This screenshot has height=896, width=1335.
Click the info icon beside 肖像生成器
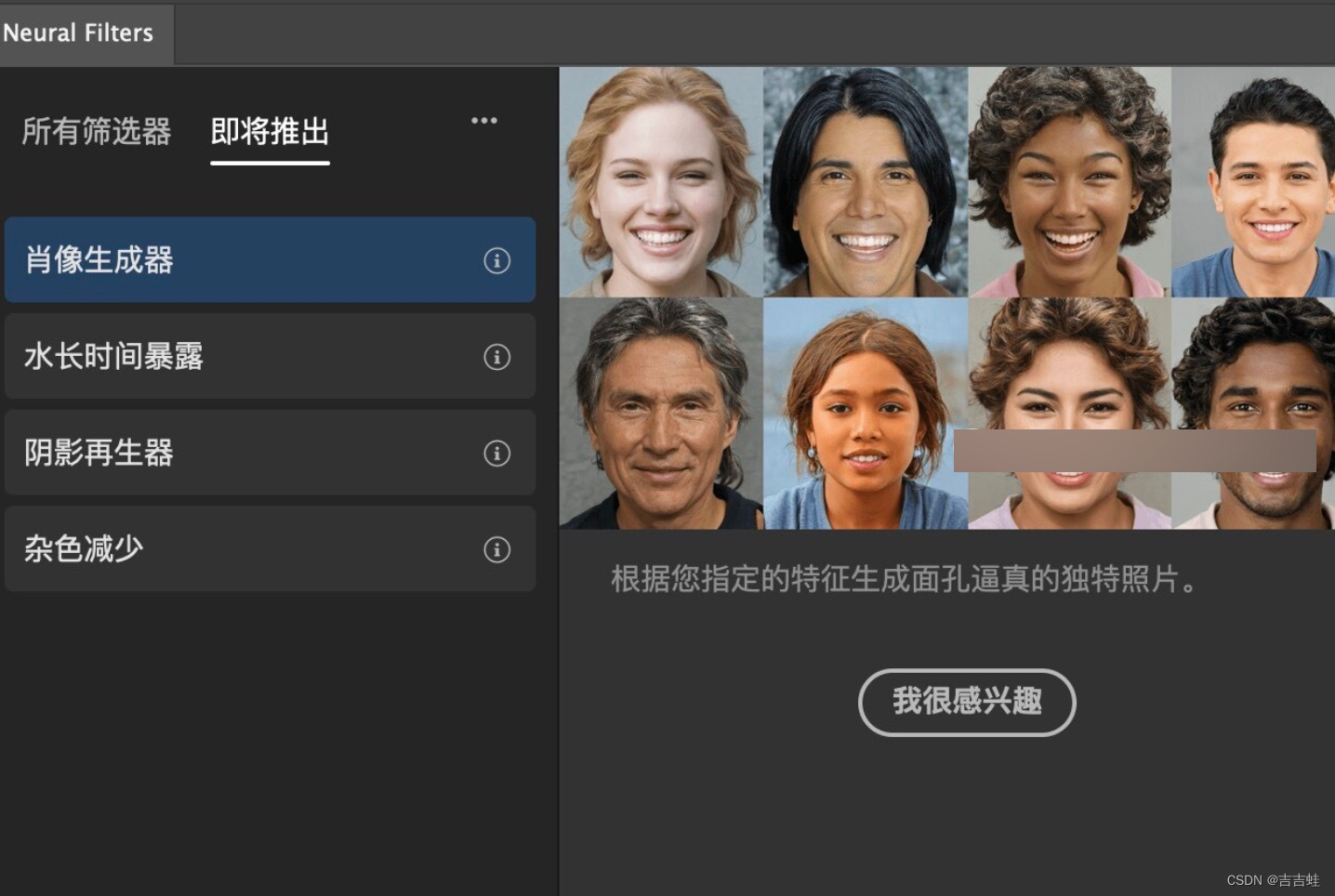[496, 260]
